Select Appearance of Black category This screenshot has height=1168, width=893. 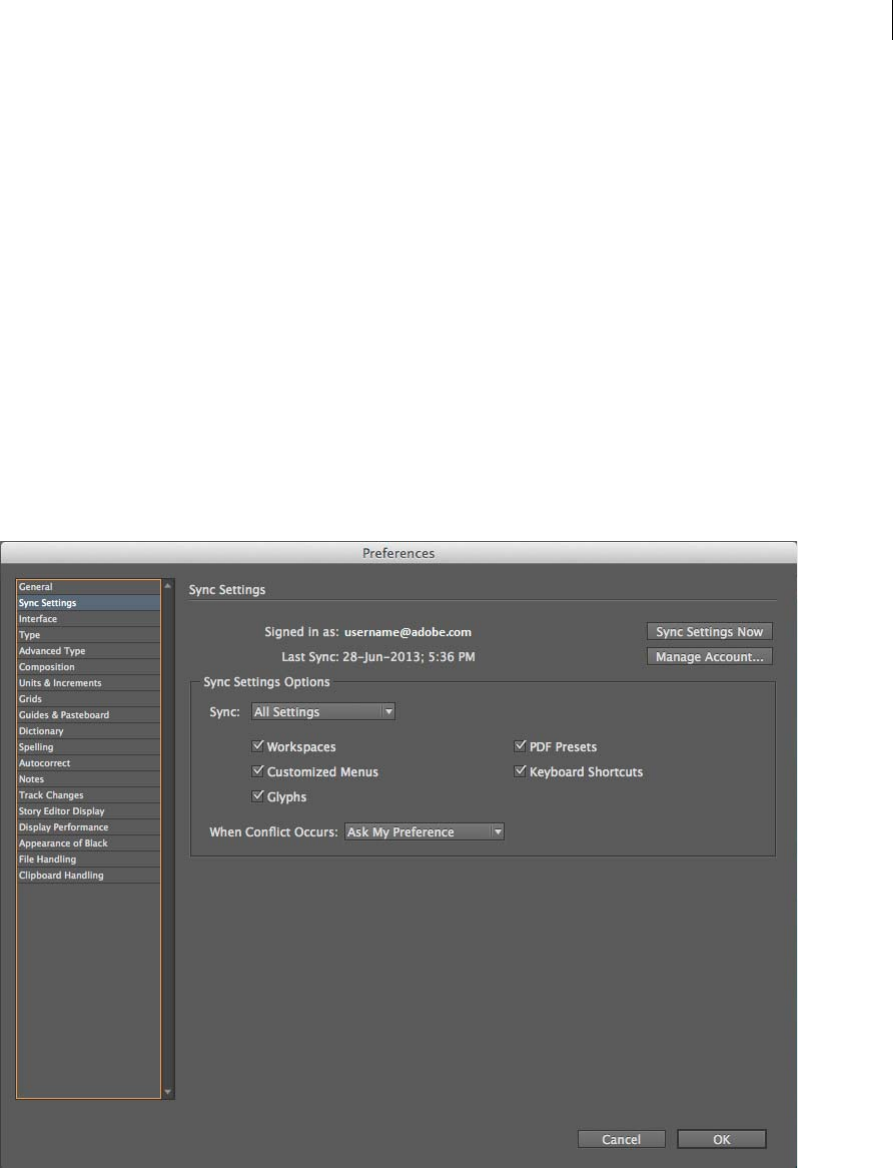(88, 843)
